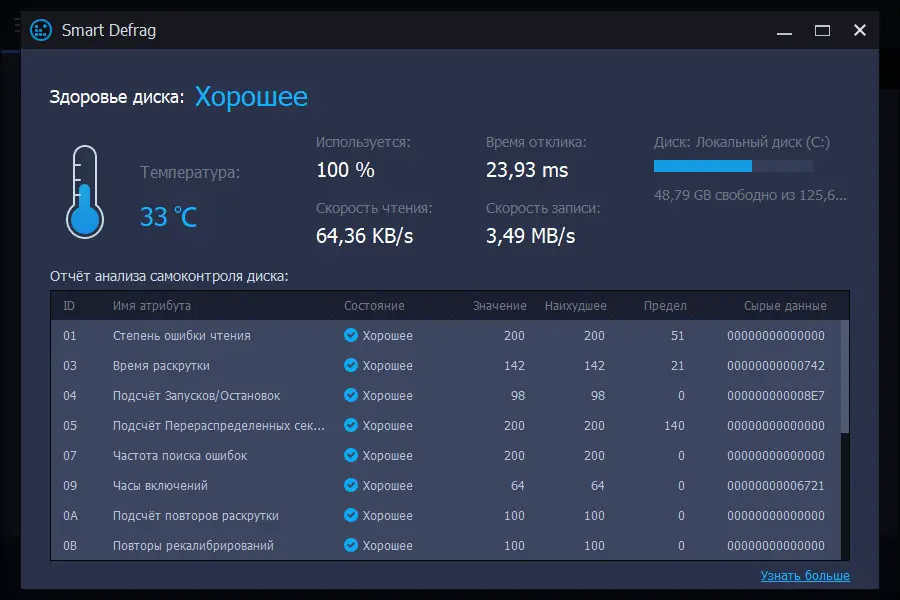The image size is (900, 600).
Task: Click the Значение column header
Action: point(499,306)
